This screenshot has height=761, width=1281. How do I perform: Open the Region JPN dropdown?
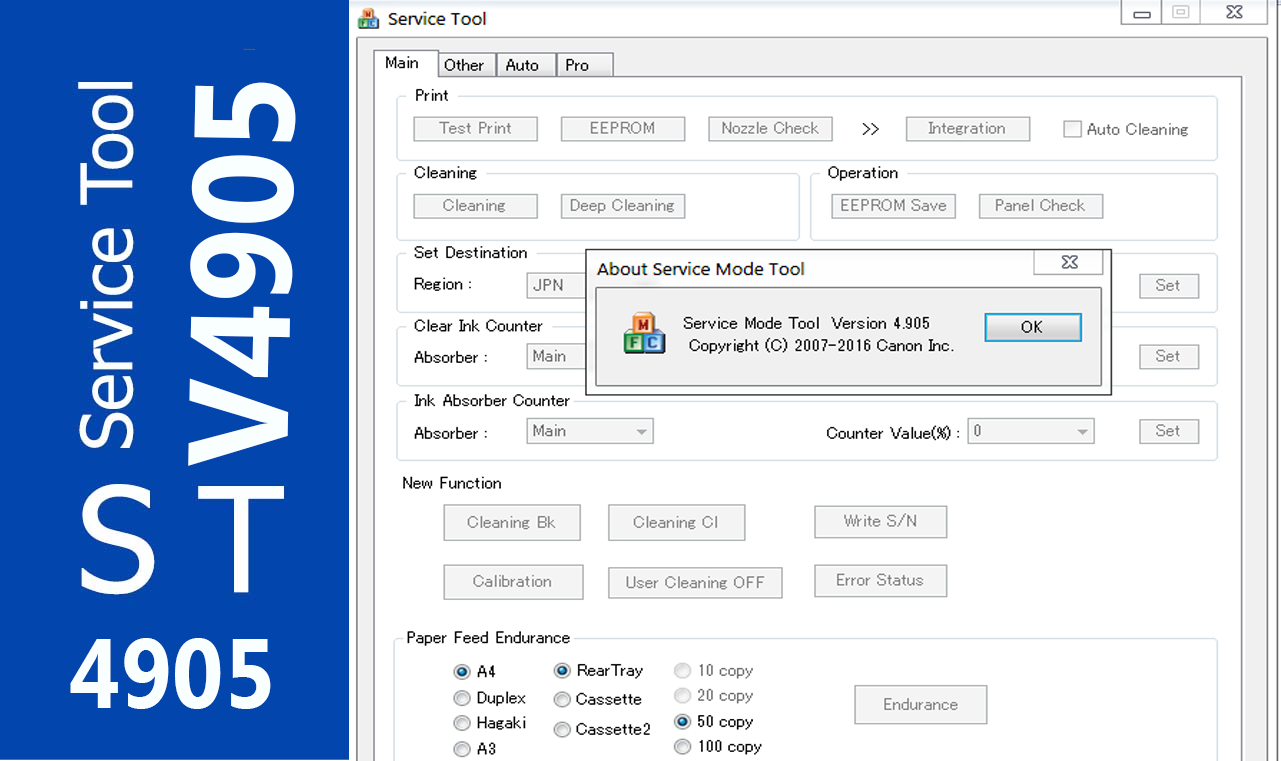pyautogui.click(x=557, y=285)
